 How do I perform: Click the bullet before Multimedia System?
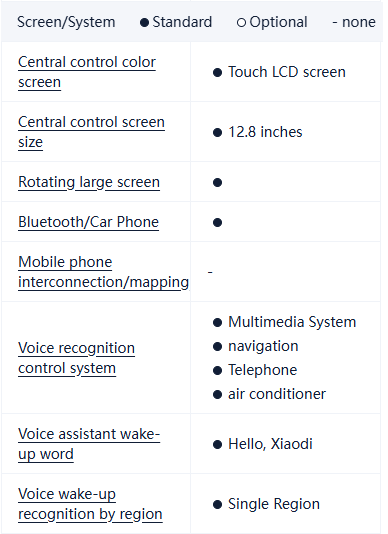(217, 323)
